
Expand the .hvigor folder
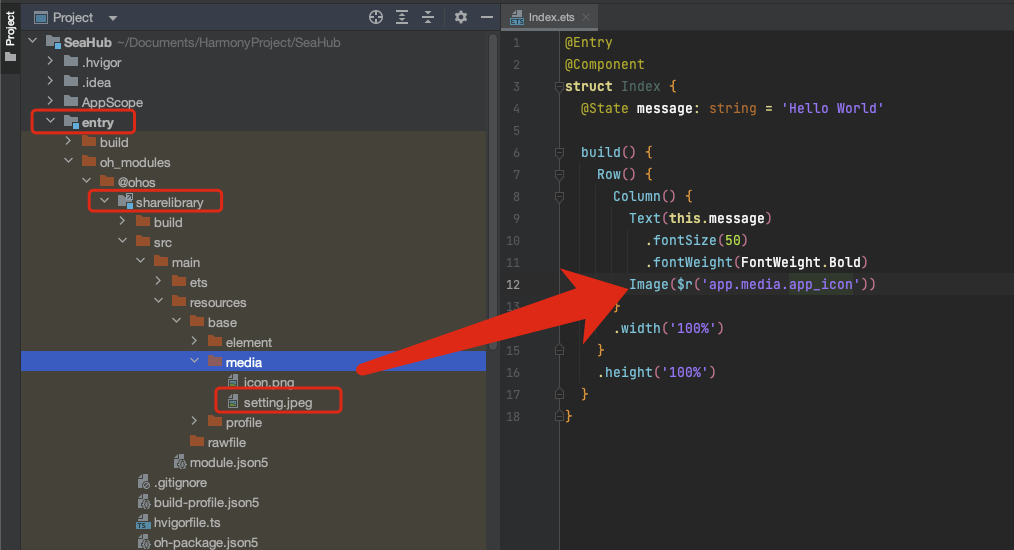(50, 61)
